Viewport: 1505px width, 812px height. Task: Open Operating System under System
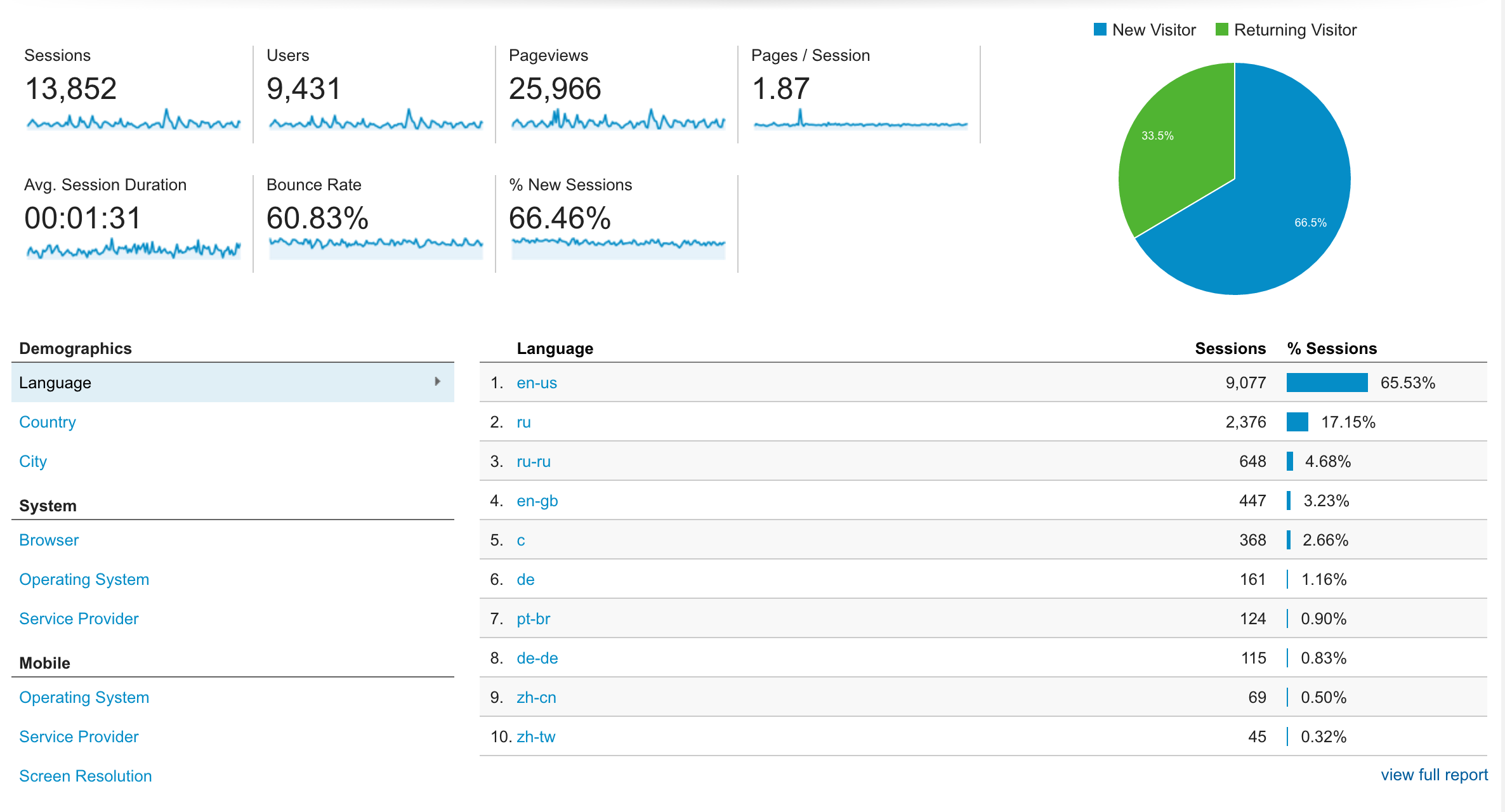point(84,579)
